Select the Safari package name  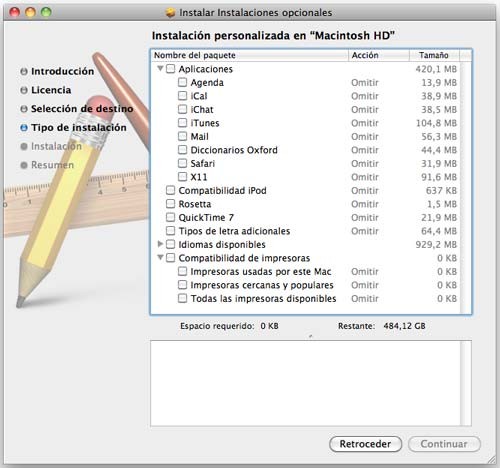pos(202,164)
